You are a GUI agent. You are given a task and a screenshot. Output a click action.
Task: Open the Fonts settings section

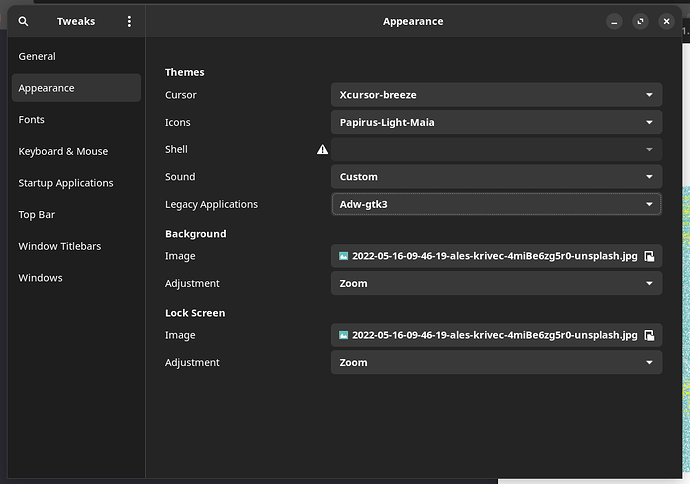tap(32, 120)
